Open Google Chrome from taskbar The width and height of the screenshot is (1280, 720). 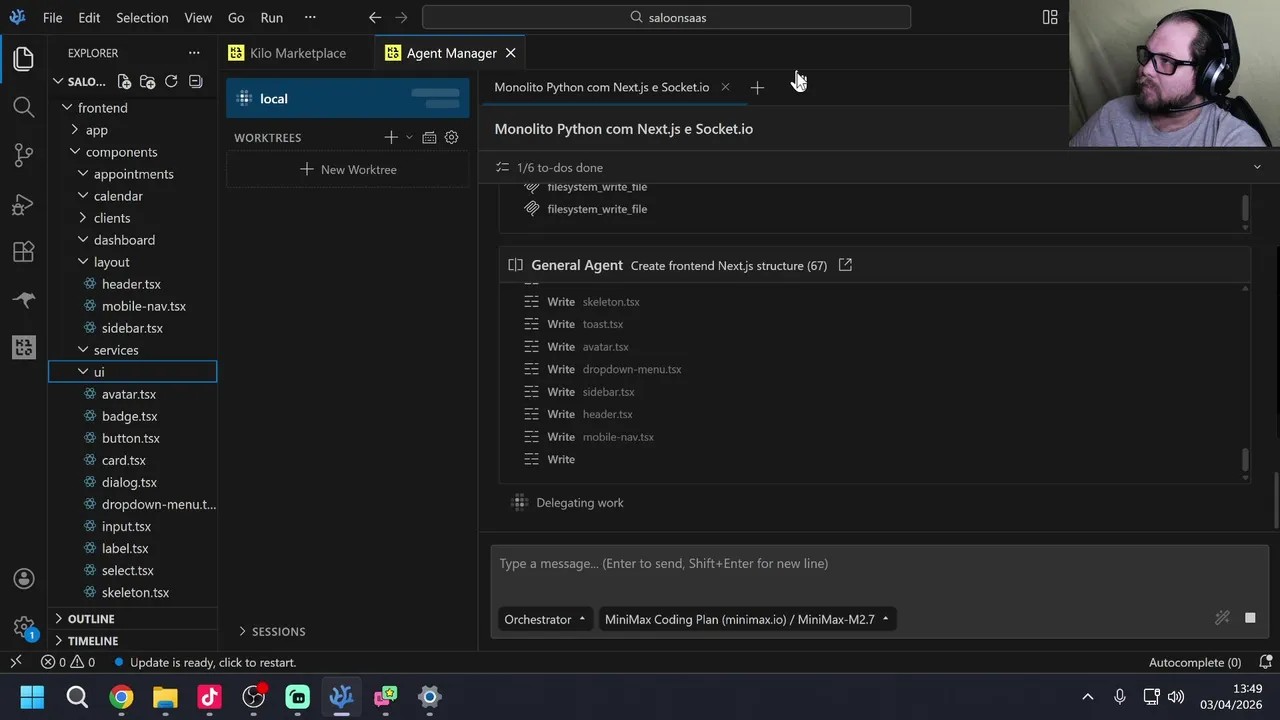pos(121,697)
